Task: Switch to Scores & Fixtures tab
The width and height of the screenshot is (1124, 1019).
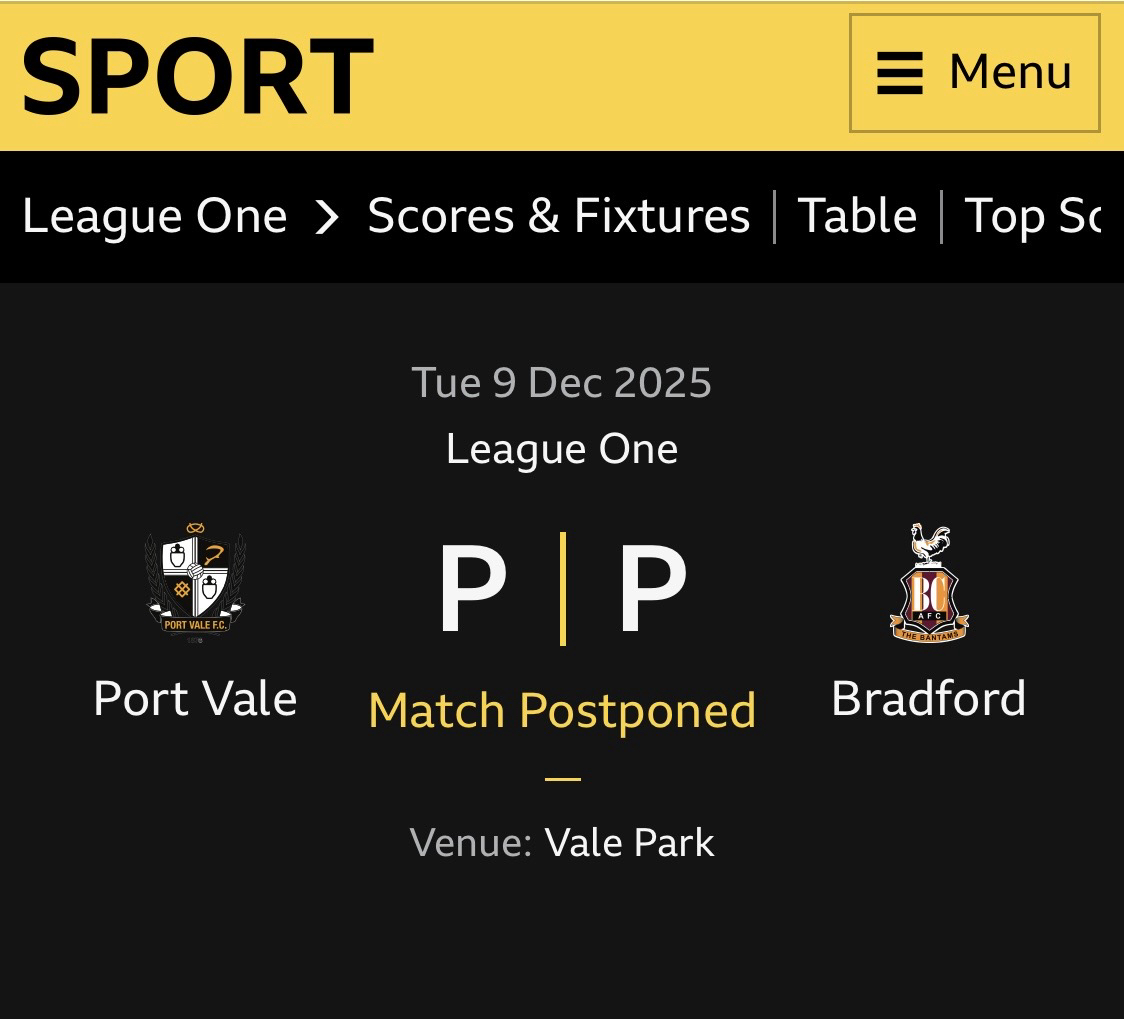Action: click(x=558, y=216)
